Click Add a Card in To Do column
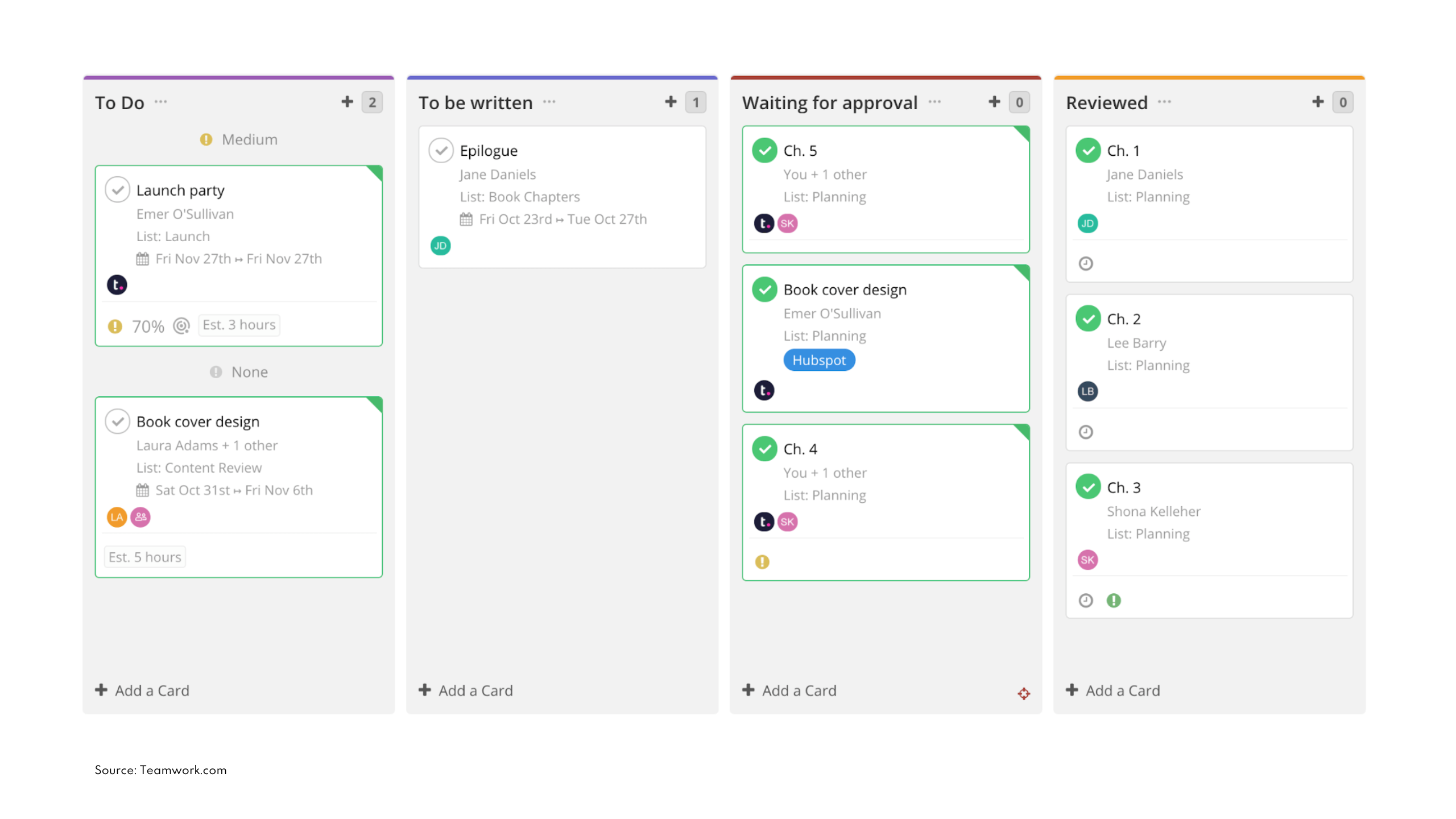Viewport: 1456px width, 819px height. (142, 690)
